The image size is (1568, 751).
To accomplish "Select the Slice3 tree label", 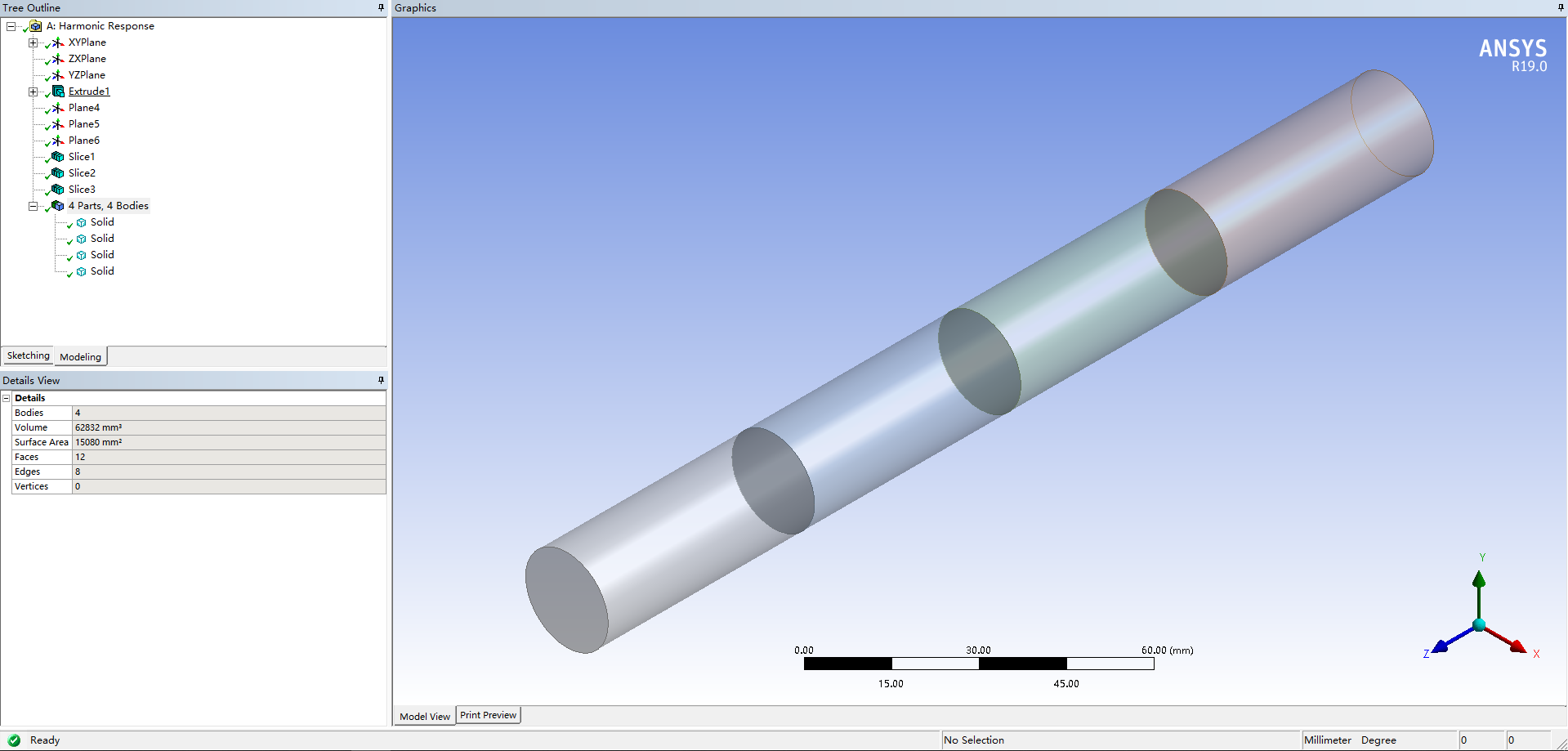I will [82, 190].
